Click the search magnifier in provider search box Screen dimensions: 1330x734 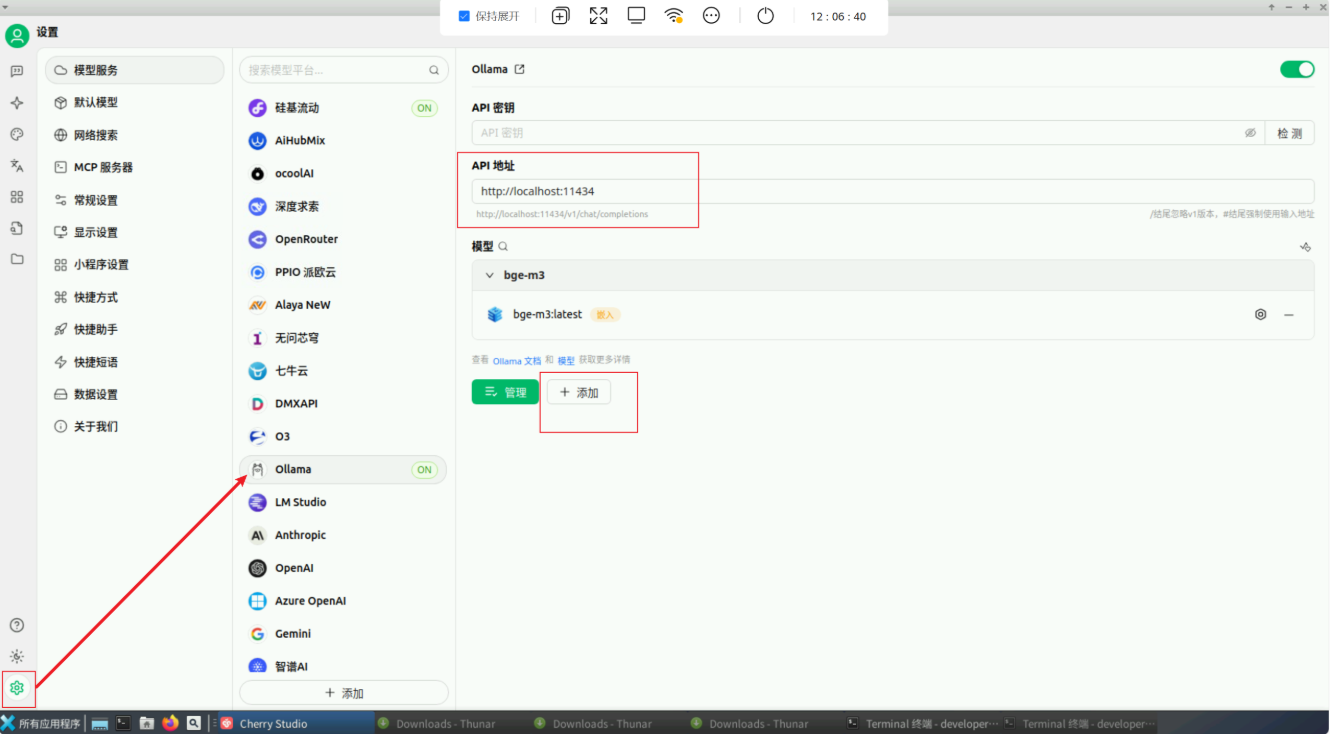[x=434, y=70]
